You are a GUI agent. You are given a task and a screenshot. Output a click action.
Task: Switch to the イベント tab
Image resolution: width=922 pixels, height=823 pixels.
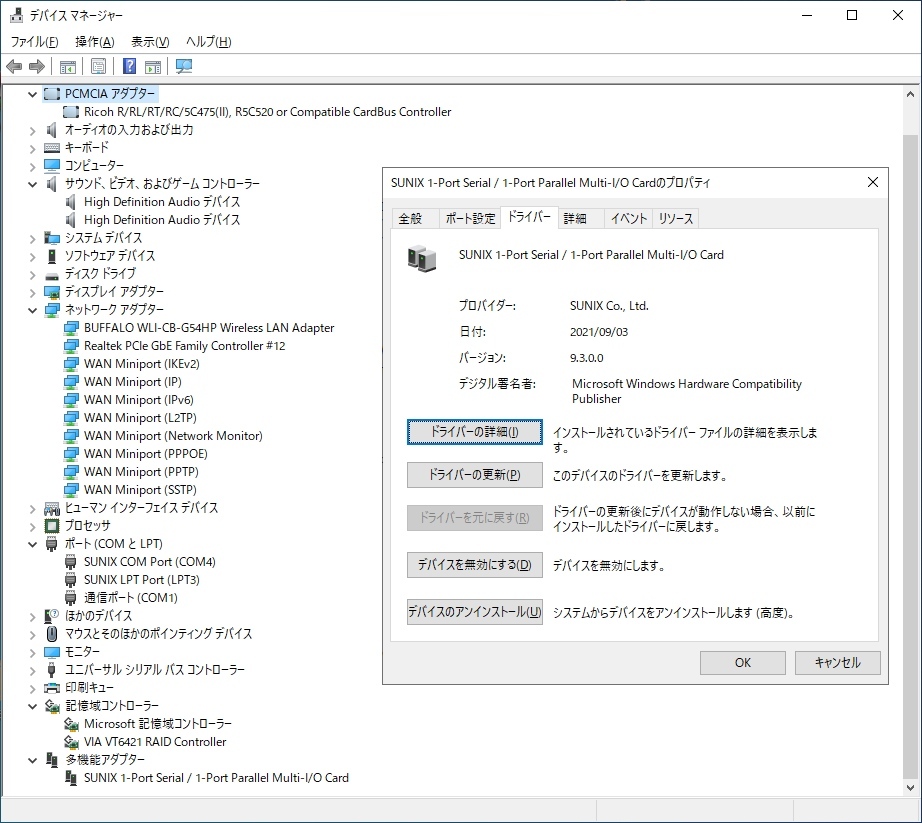click(629, 219)
